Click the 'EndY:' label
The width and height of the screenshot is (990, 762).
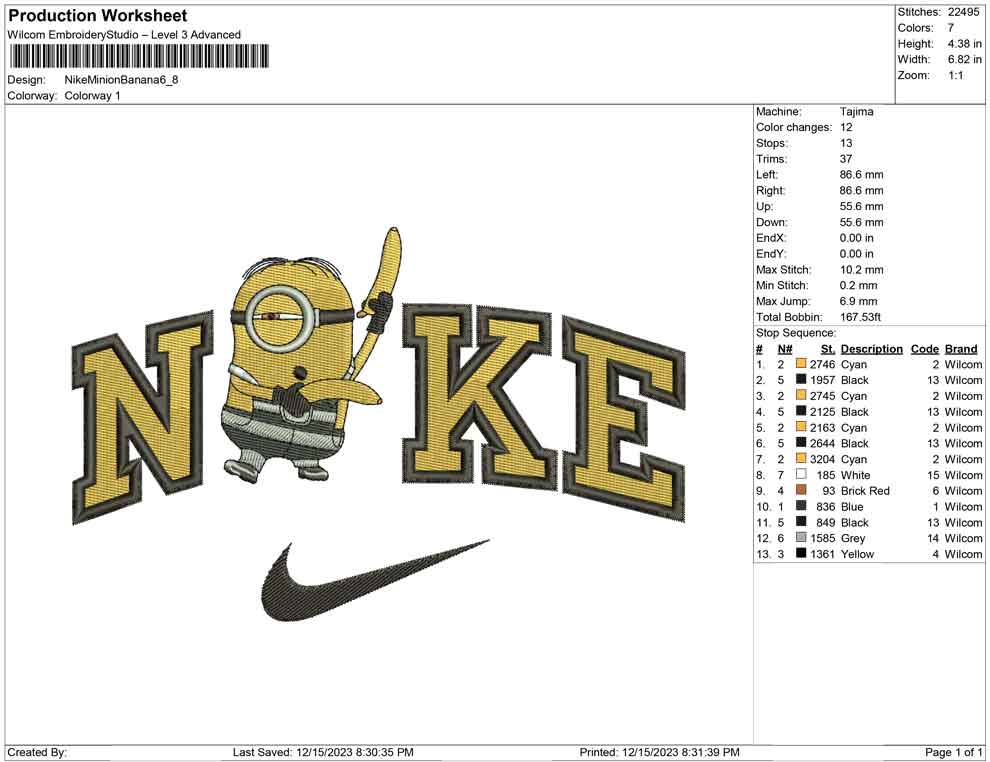(771, 254)
